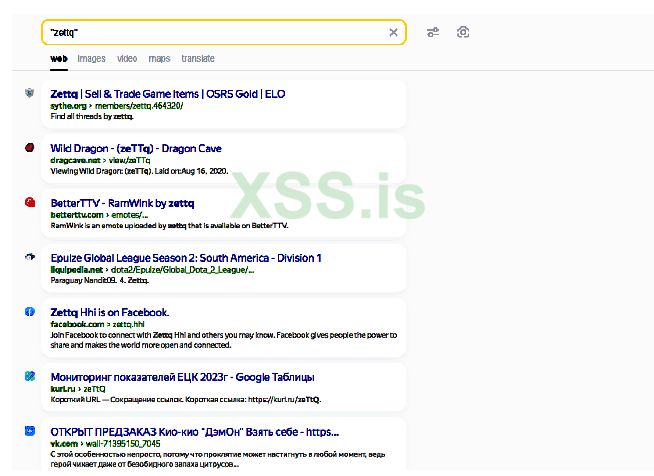Click the Liquipedia favicon
This screenshot has height=476, width=654.
click(30, 257)
